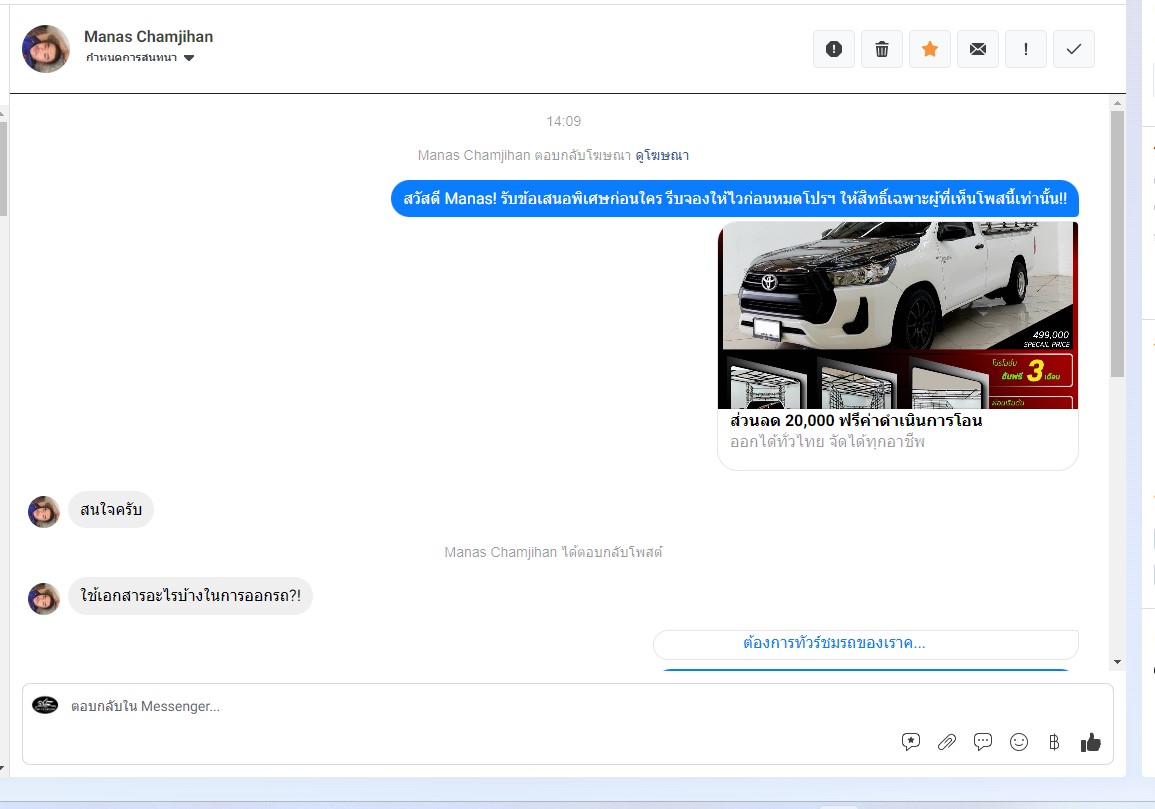Open the ส่วนลด 20,000 ad card title
Screen dimensions: 1155x809
856,421
